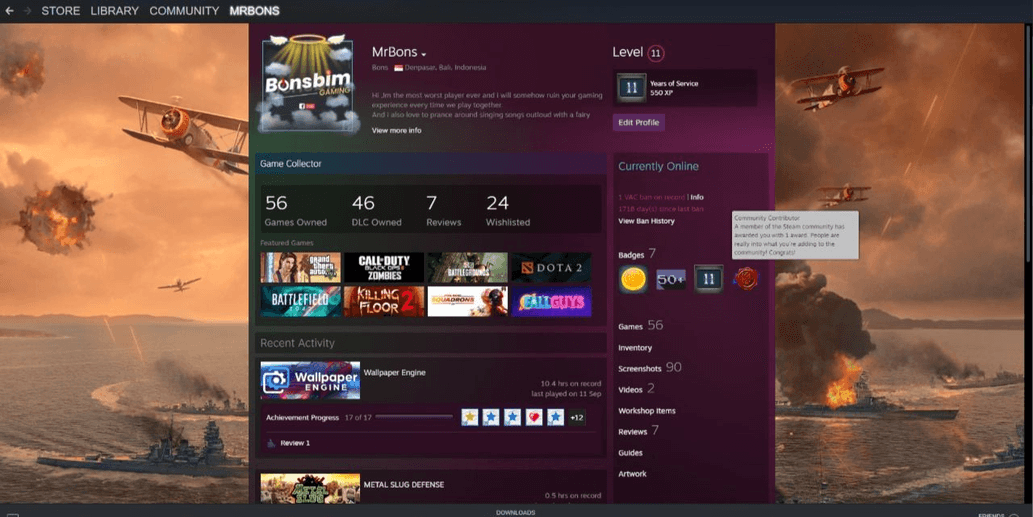This screenshot has width=1033, height=517.
Task: Open the Guides link
Action: (630, 453)
